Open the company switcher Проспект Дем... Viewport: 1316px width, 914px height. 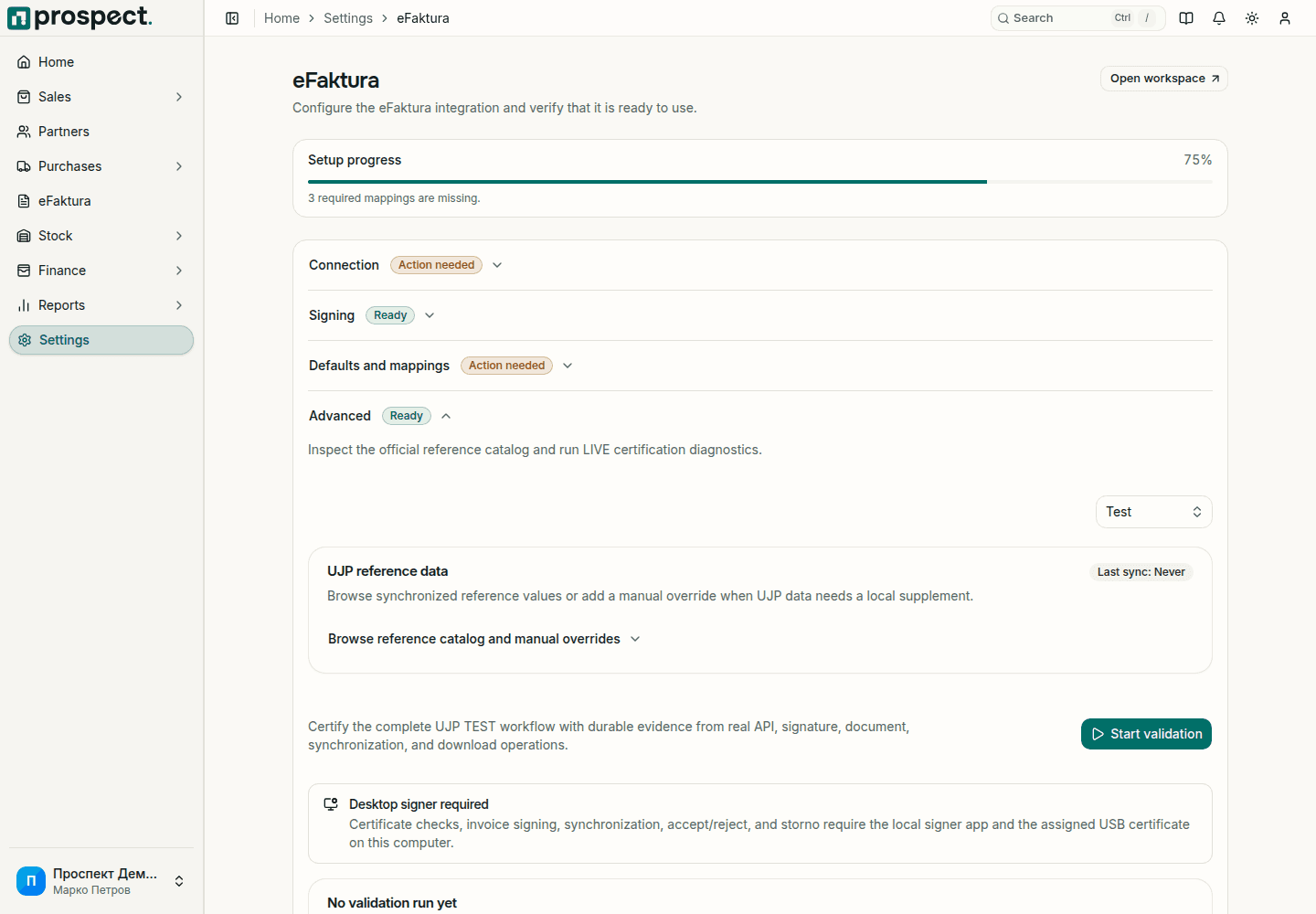coord(101,881)
